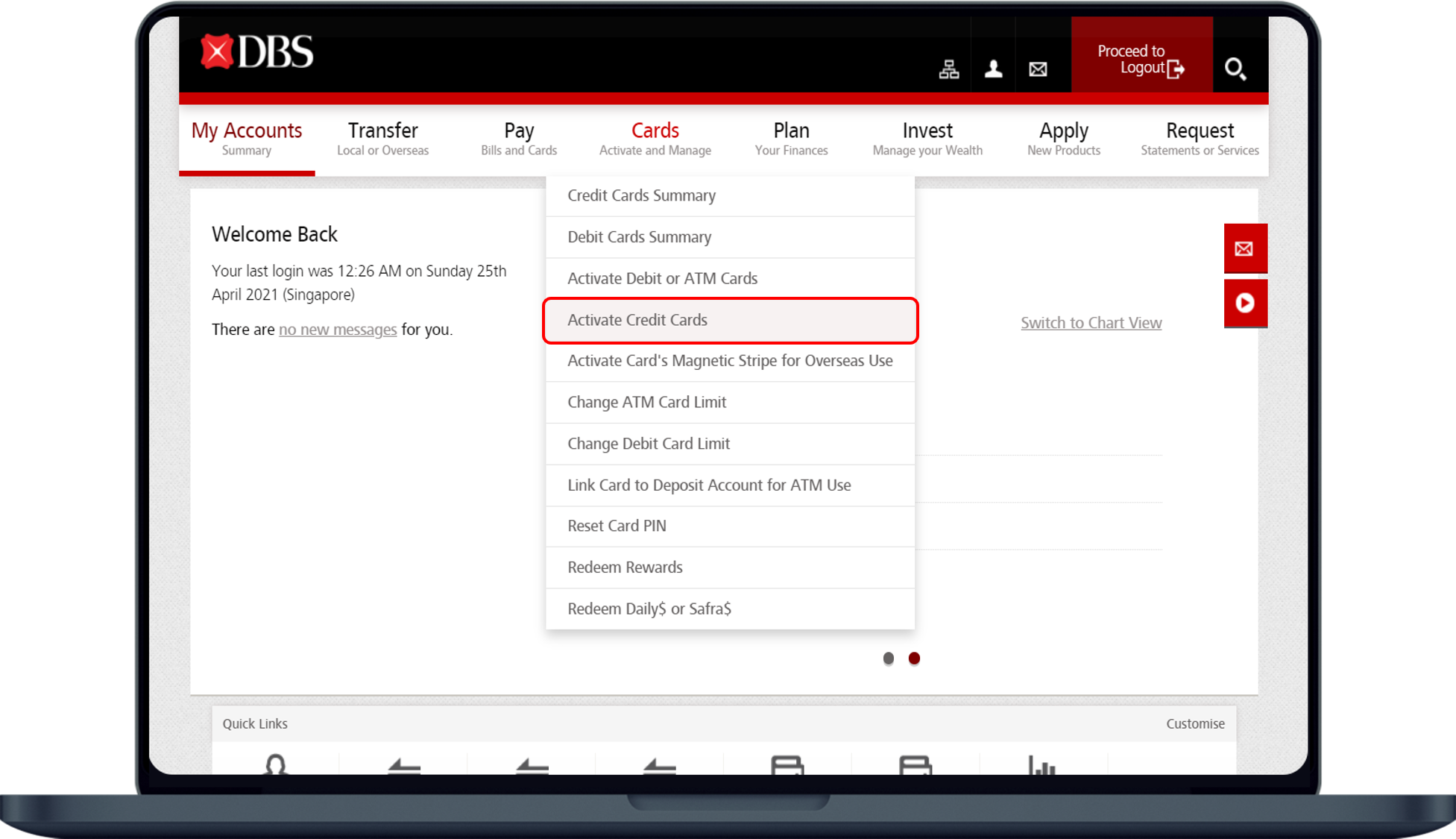
Task: Select the first grey carousel dot
Action: 888,659
